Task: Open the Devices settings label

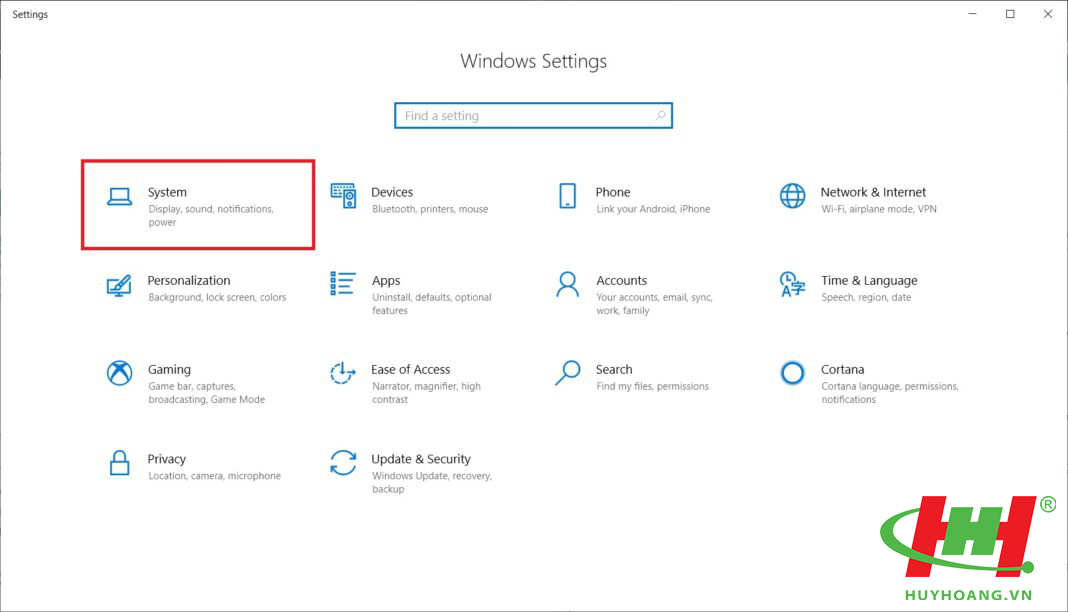Action: pos(392,193)
